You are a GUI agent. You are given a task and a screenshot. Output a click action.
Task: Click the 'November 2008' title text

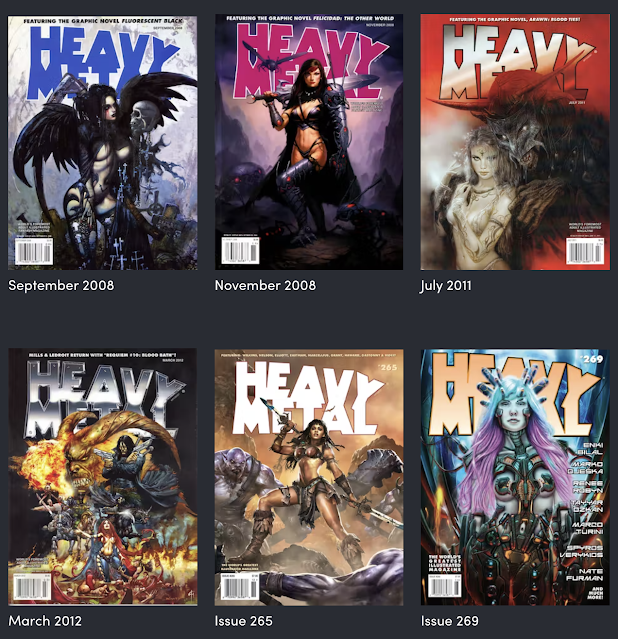pyautogui.click(x=265, y=285)
